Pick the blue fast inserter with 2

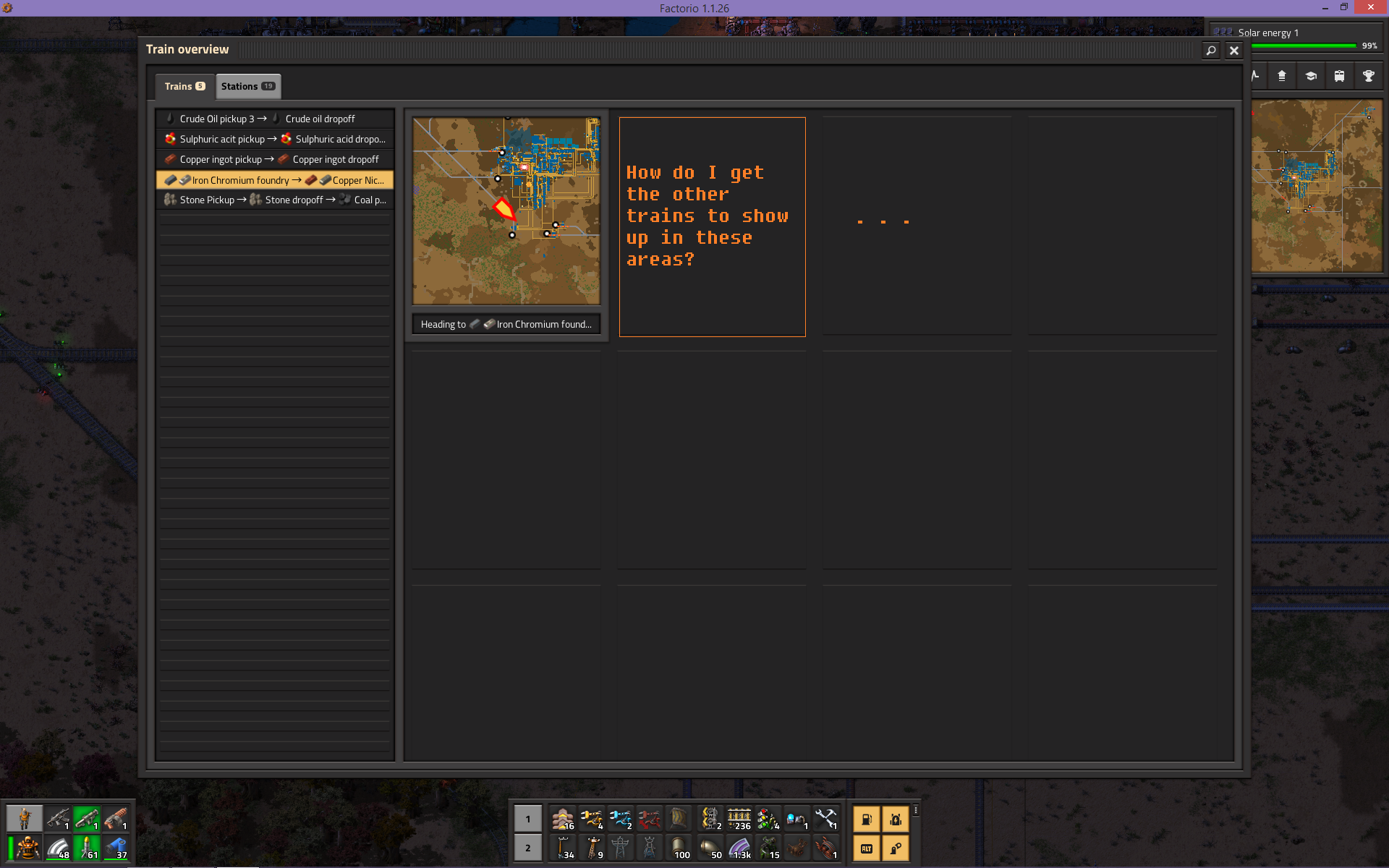point(621,819)
